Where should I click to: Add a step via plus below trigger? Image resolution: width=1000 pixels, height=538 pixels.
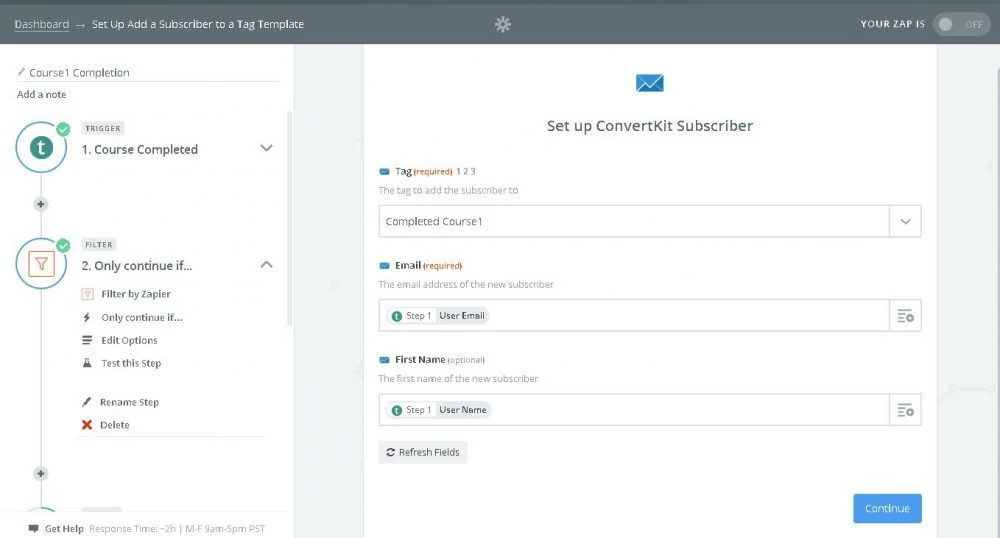coord(41,204)
